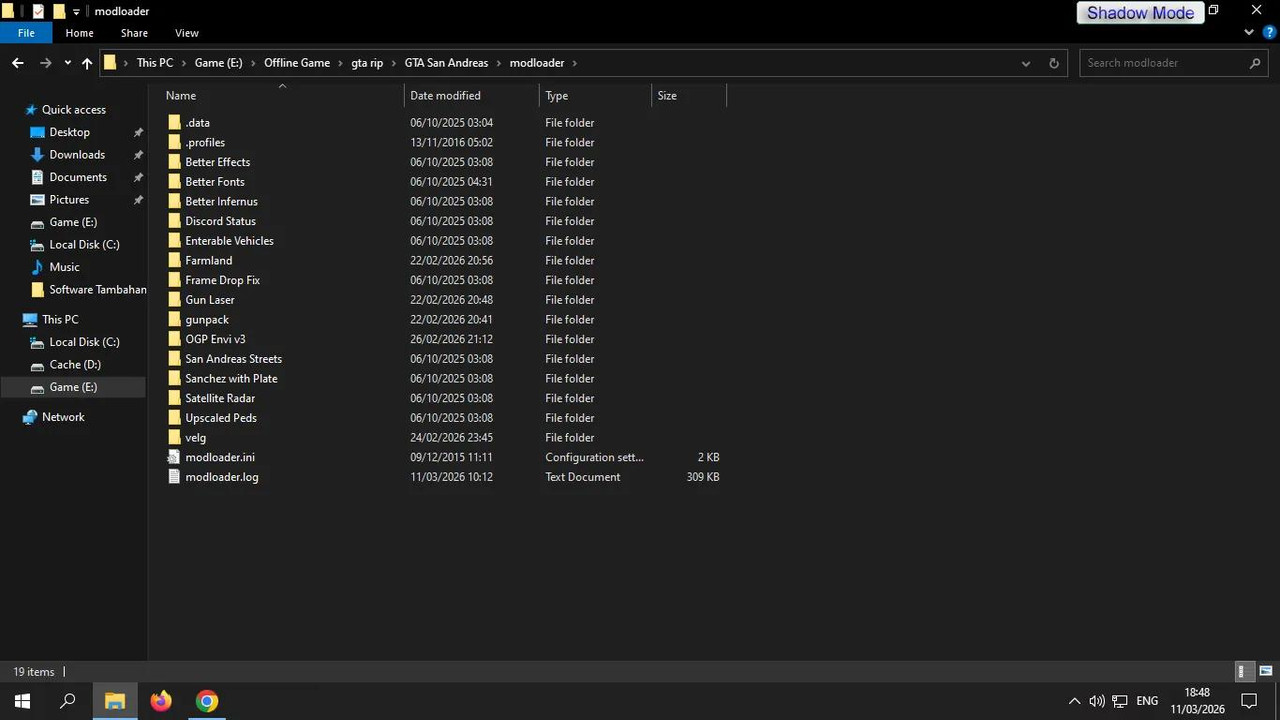Click the Shadow Mode button
1280x720 pixels.
(1140, 12)
